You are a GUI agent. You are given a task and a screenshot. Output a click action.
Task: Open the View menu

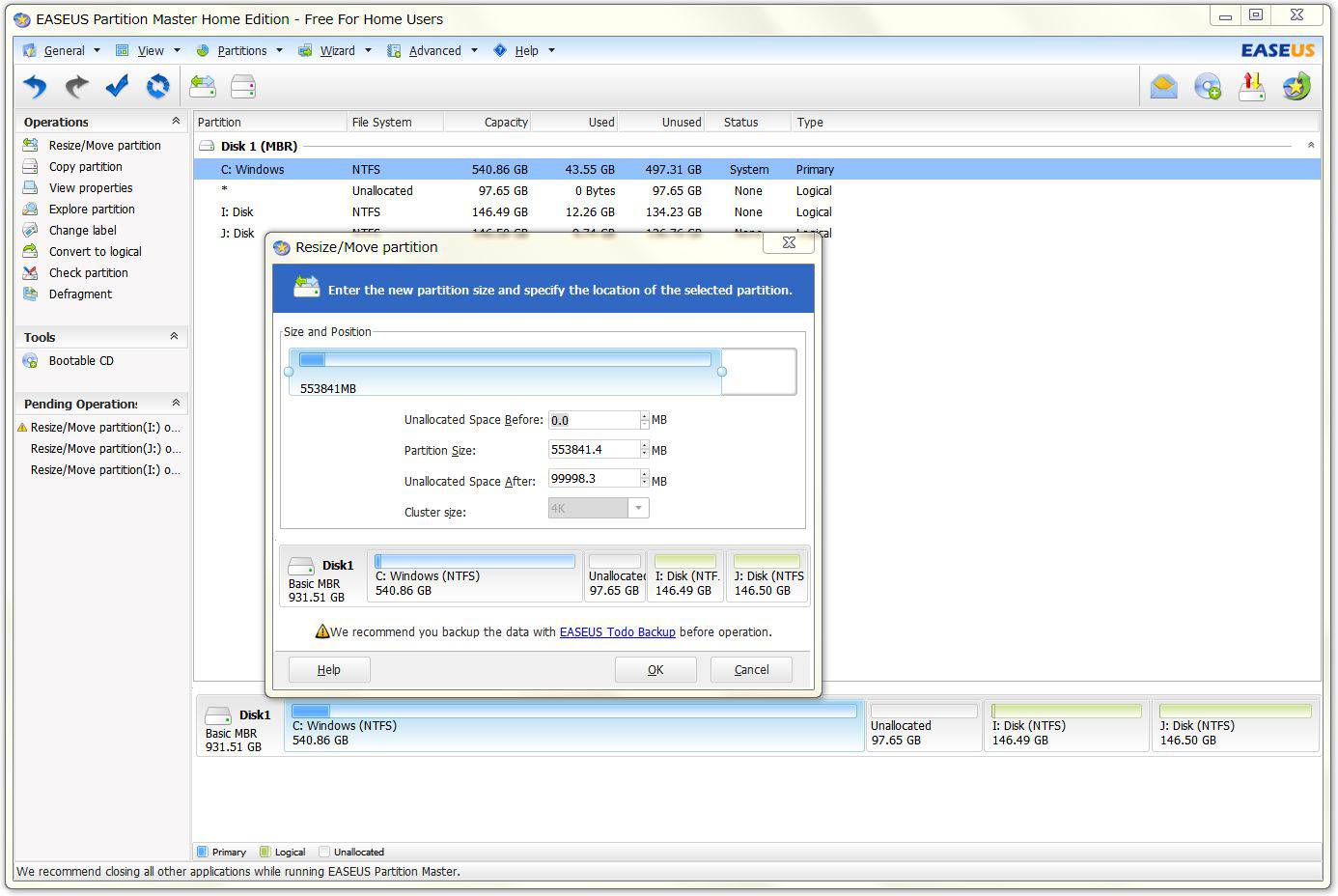[x=150, y=51]
